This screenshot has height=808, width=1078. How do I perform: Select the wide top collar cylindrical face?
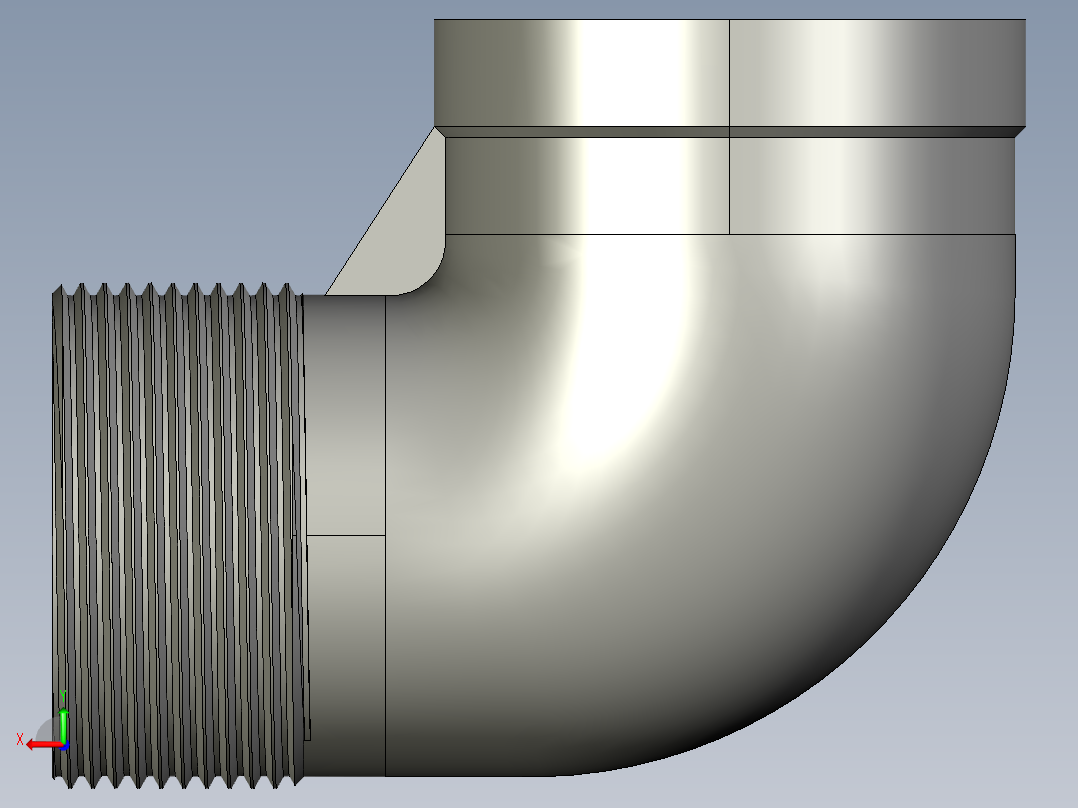730,73
